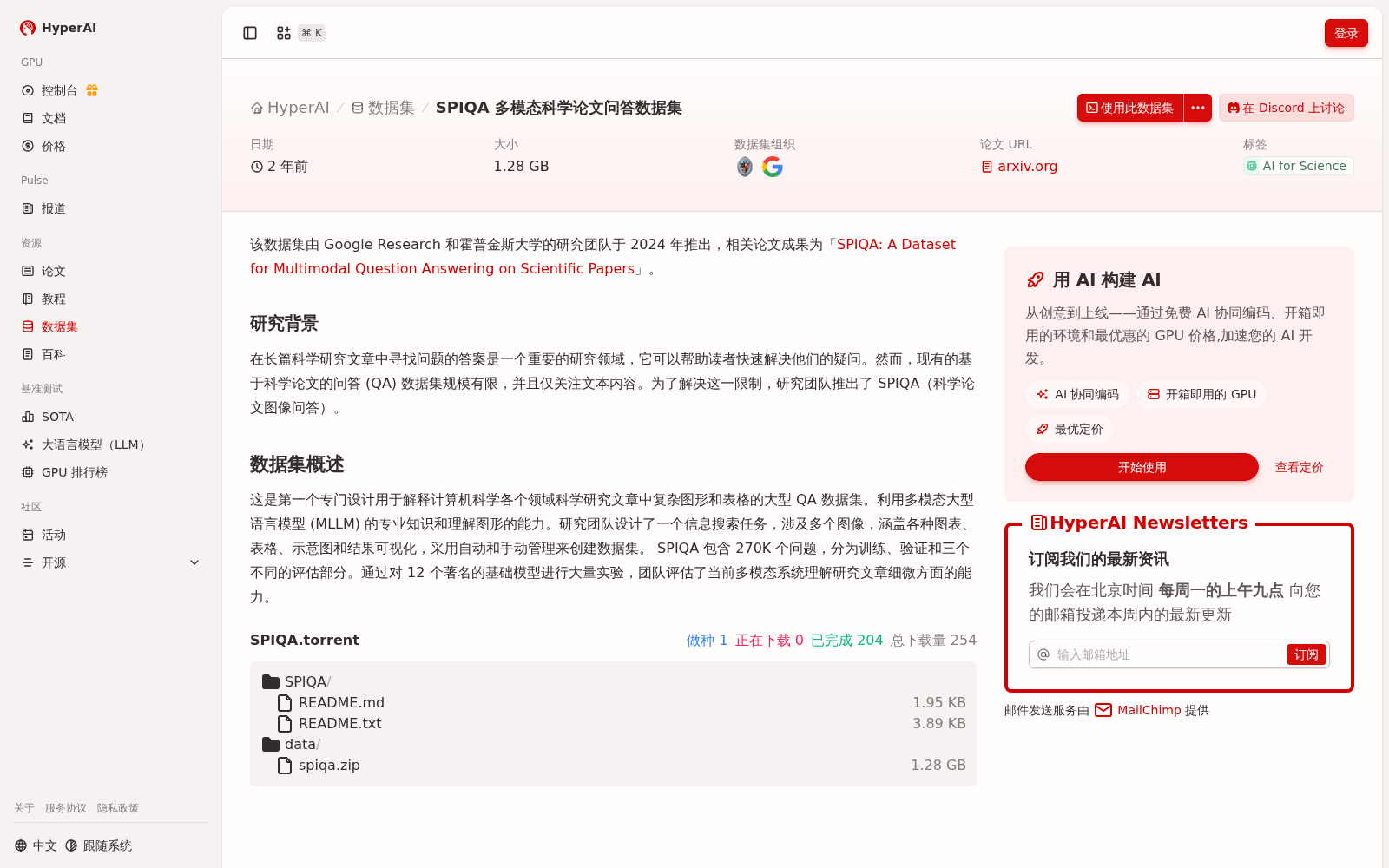This screenshot has height=868, width=1389.
Task: Click the gift icon beside 控制台
Action: pyautogui.click(x=92, y=90)
